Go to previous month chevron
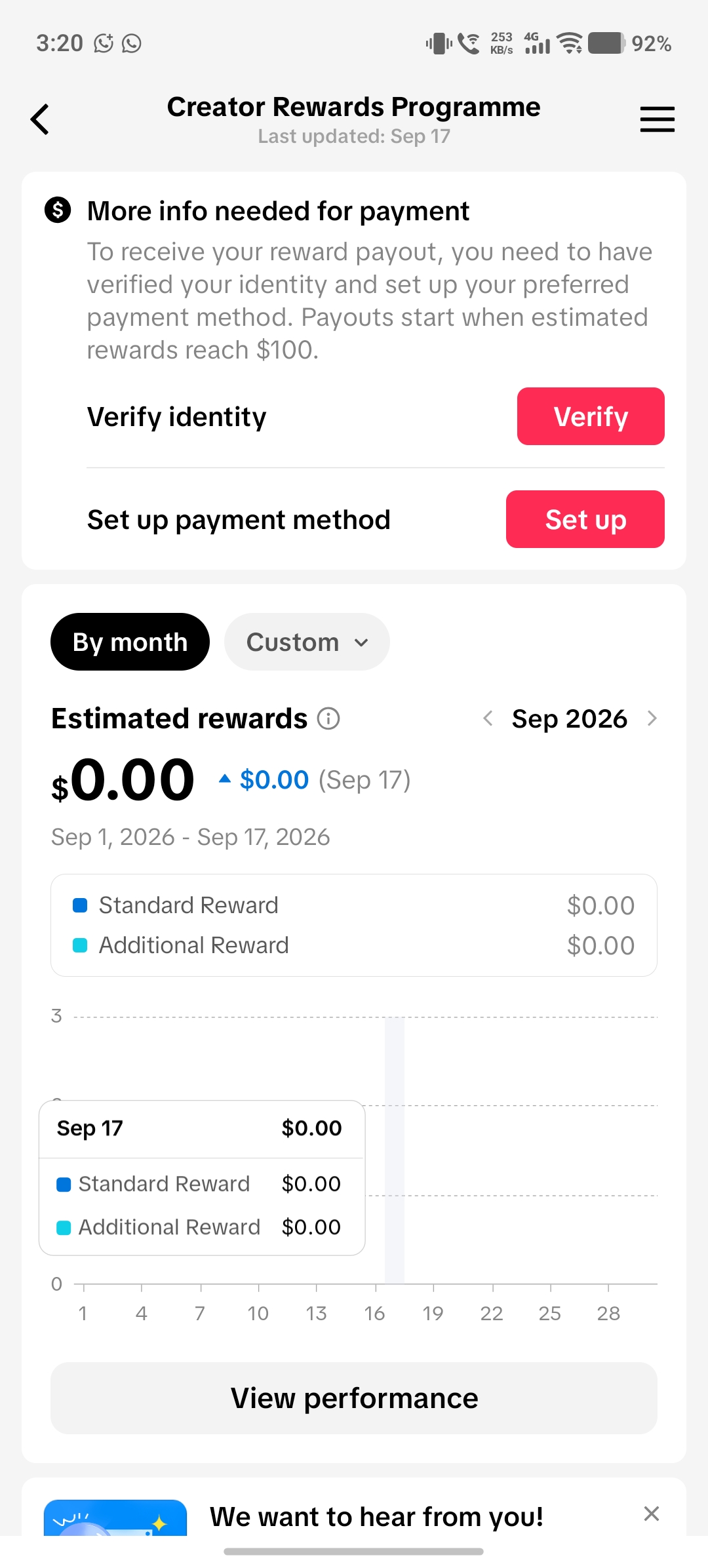 pos(488,718)
